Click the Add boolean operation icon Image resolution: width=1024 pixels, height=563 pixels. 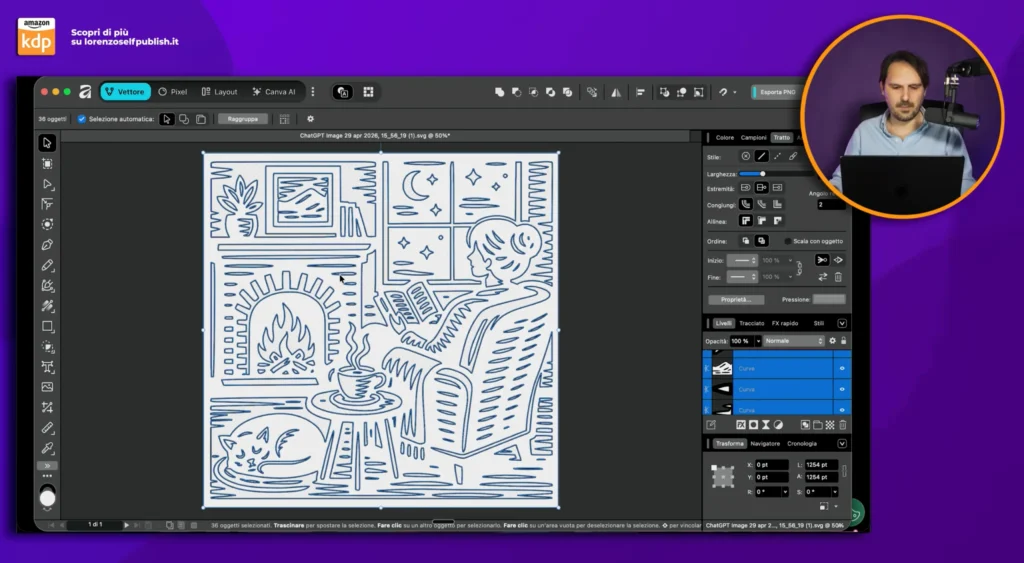pos(500,92)
